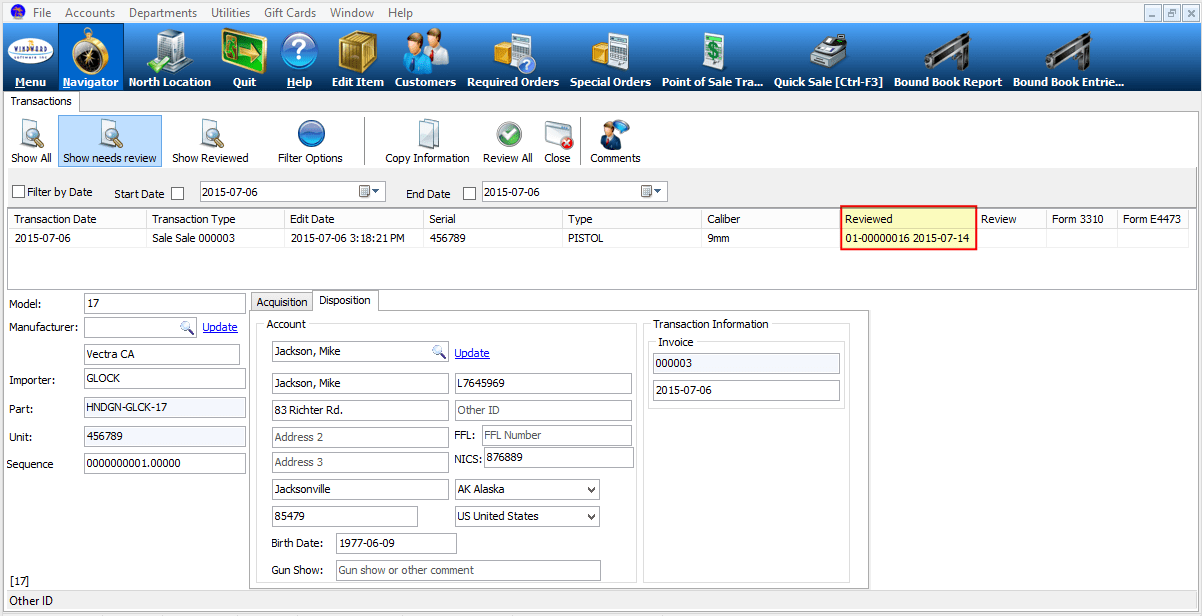Image resolution: width=1202 pixels, height=616 pixels.
Task: Click the Address 2 field
Action: click(360, 437)
